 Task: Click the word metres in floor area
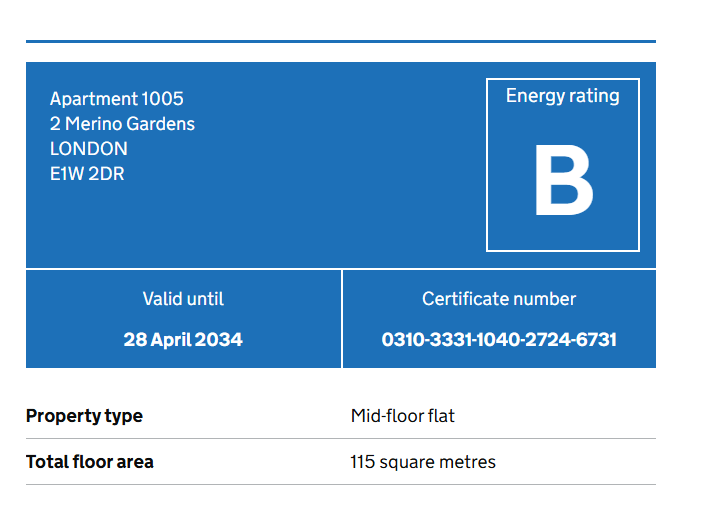point(469,462)
